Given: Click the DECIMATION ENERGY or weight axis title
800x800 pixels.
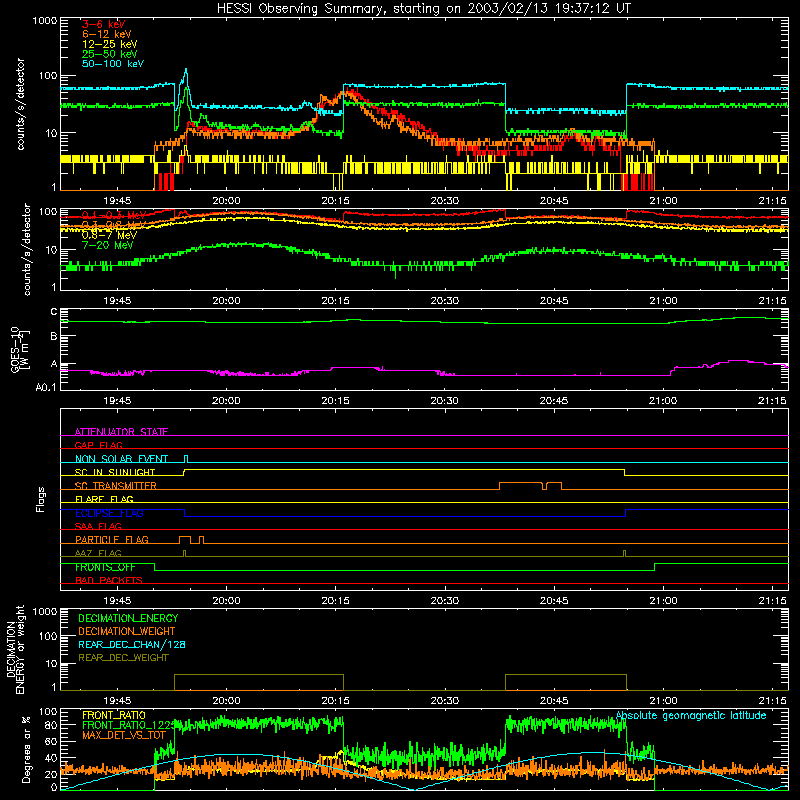Looking at the screenshot, I should point(15,649).
